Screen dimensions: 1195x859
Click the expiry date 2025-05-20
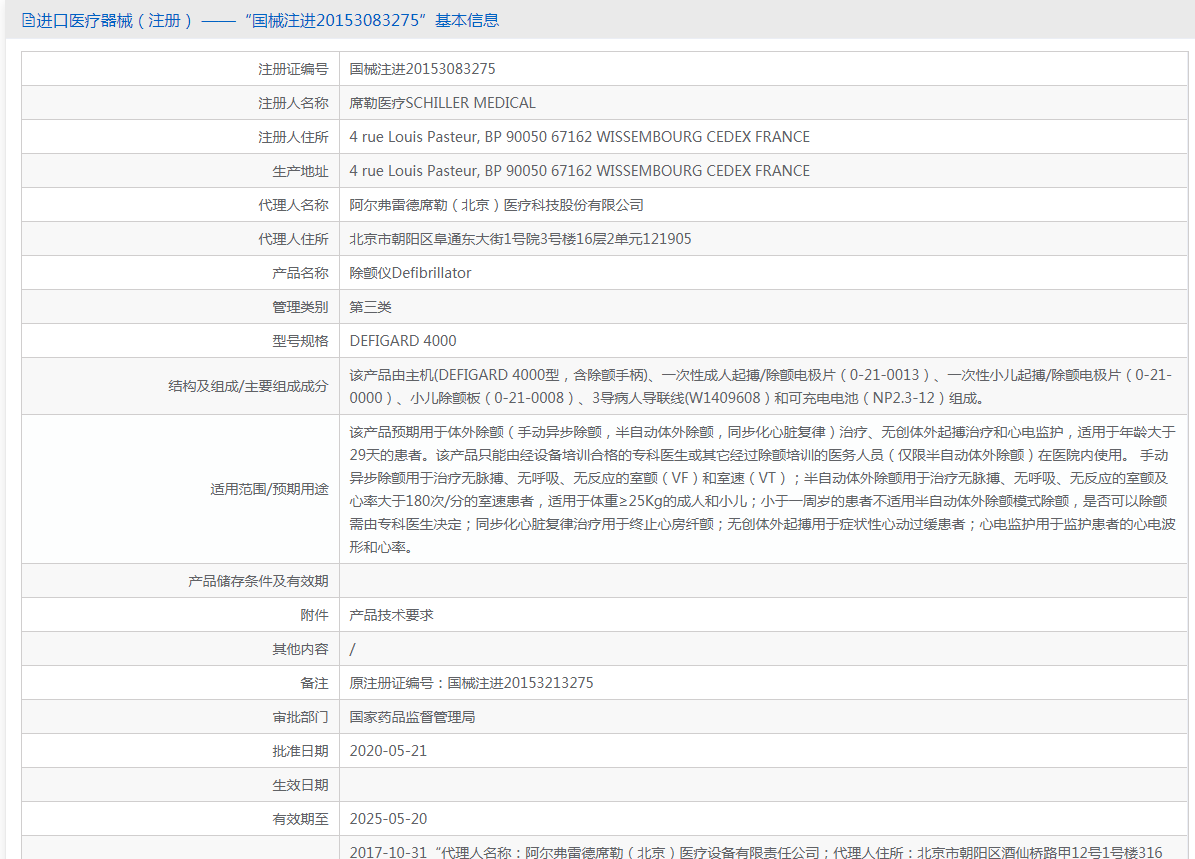(388, 819)
